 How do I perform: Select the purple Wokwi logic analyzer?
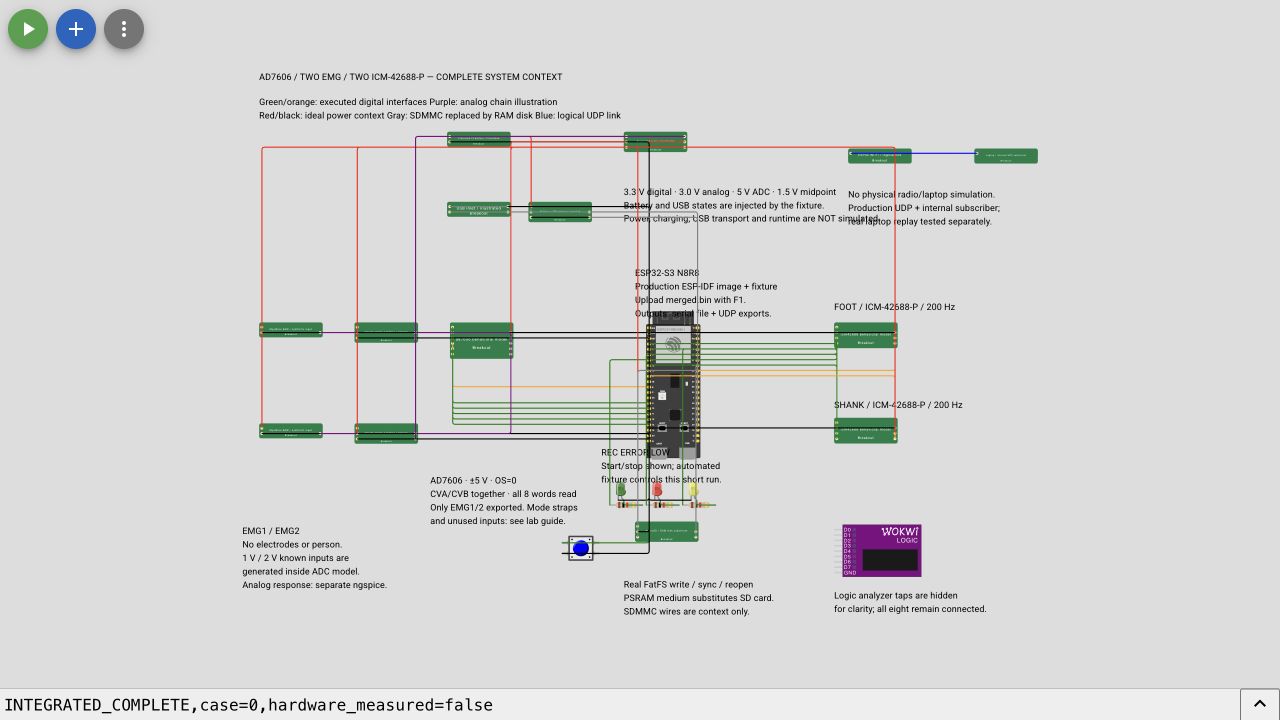click(x=881, y=550)
